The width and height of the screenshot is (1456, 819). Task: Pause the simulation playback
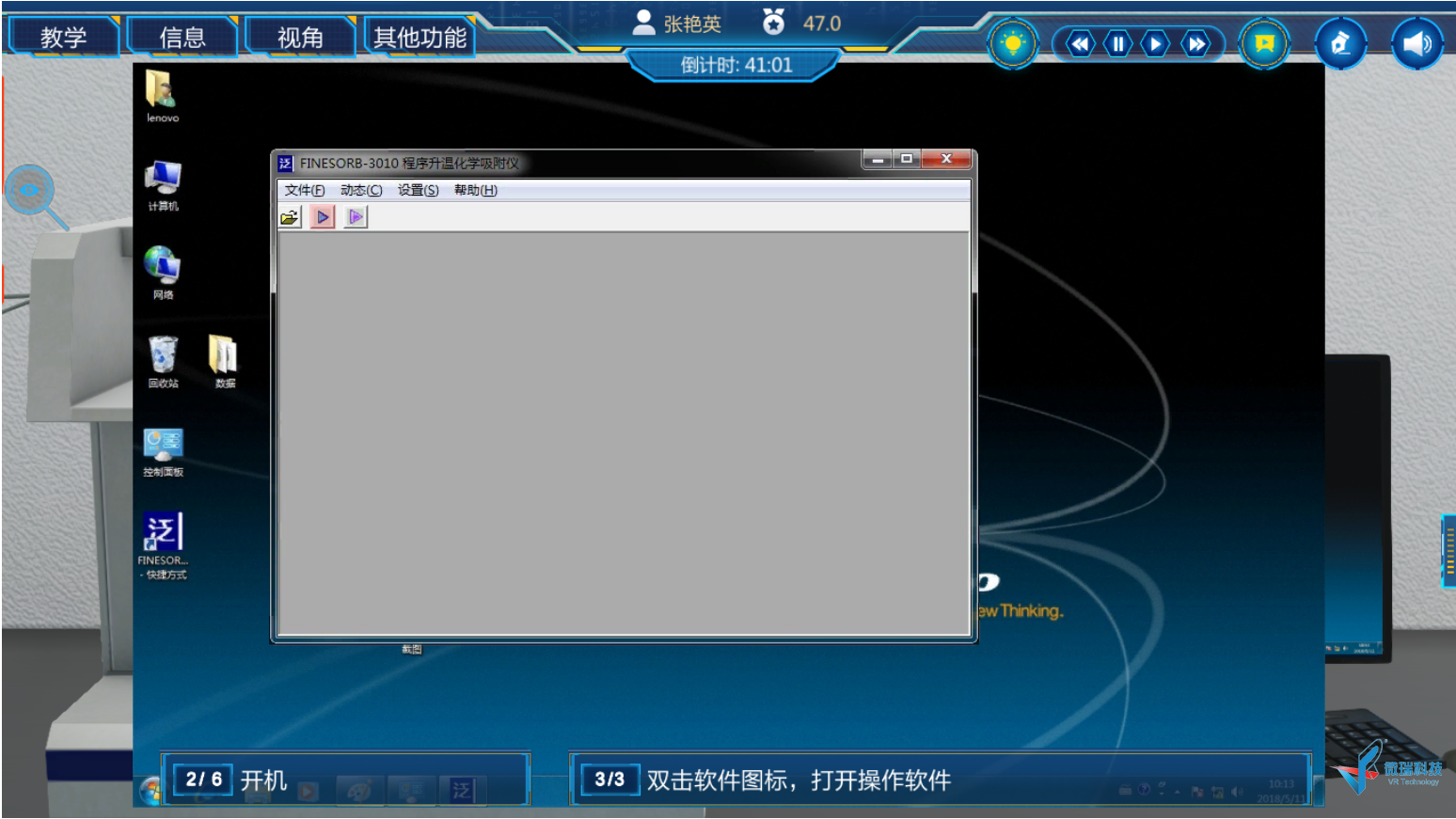click(1118, 43)
